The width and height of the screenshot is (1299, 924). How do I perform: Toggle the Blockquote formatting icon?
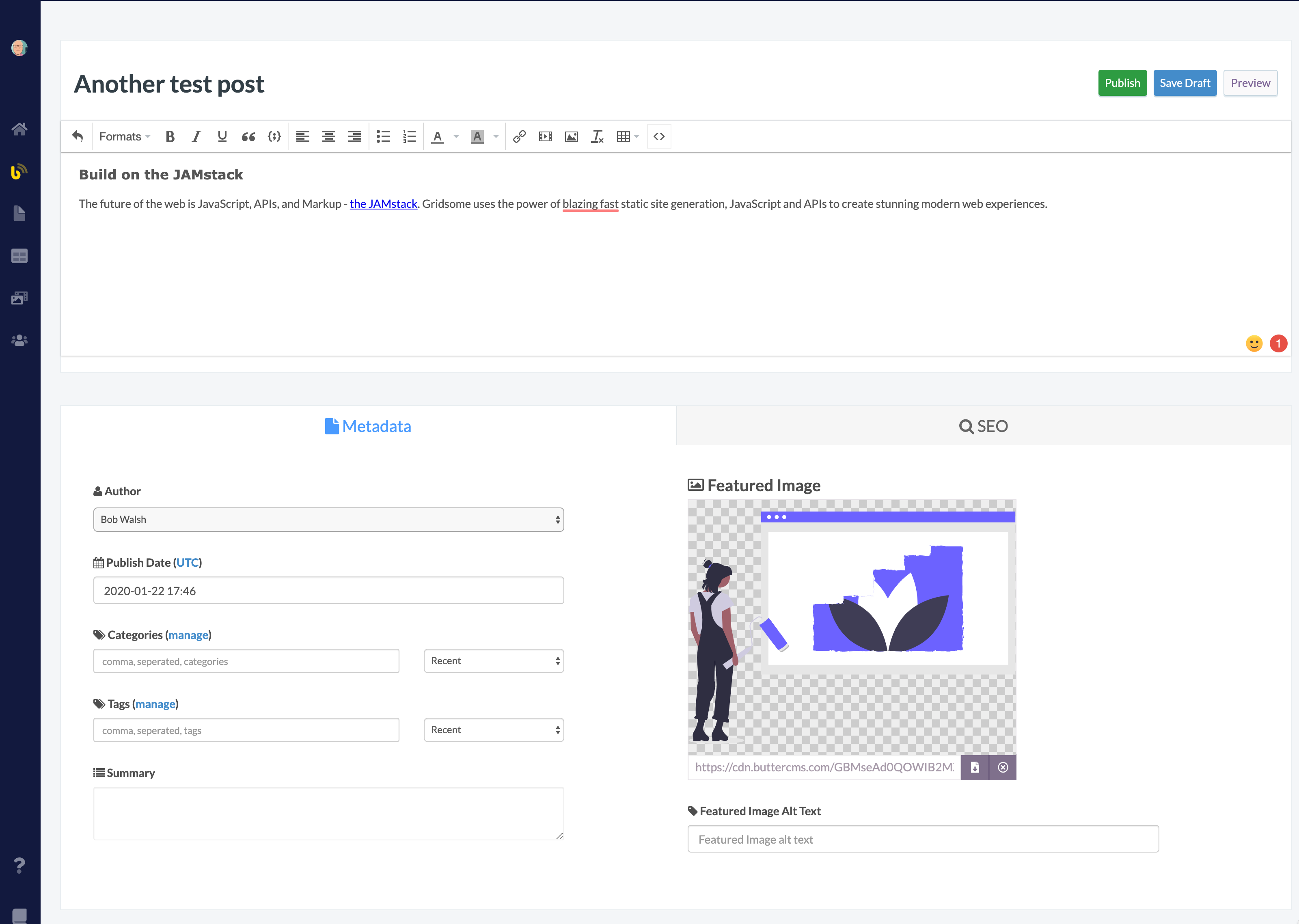click(x=248, y=136)
